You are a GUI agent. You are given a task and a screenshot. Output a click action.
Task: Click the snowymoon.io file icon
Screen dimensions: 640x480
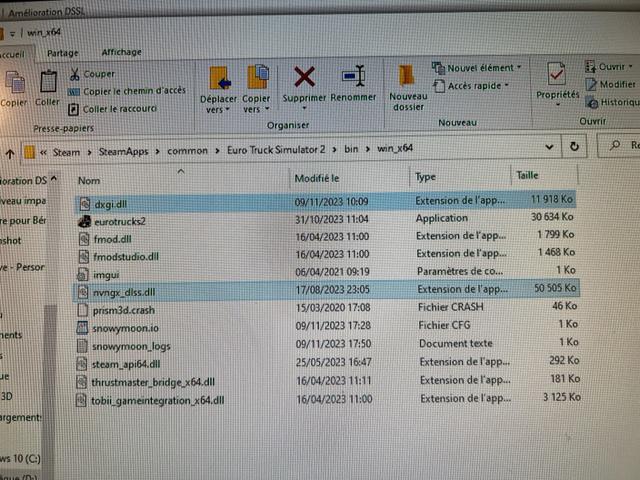[82, 328]
